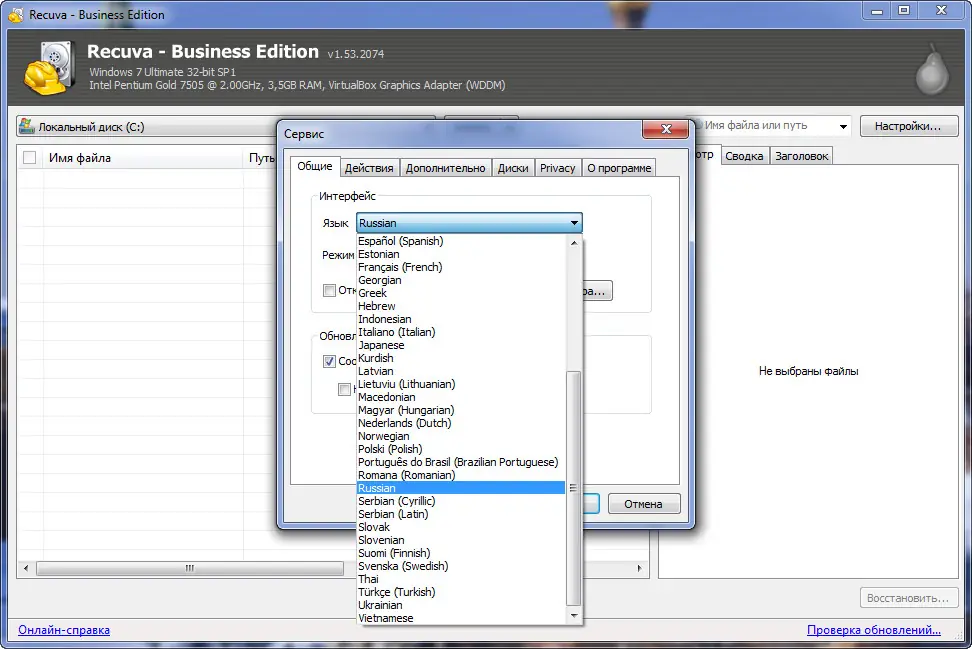Select Estonian in language list
The width and height of the screenshot is (972, 649).
point(461,254)
